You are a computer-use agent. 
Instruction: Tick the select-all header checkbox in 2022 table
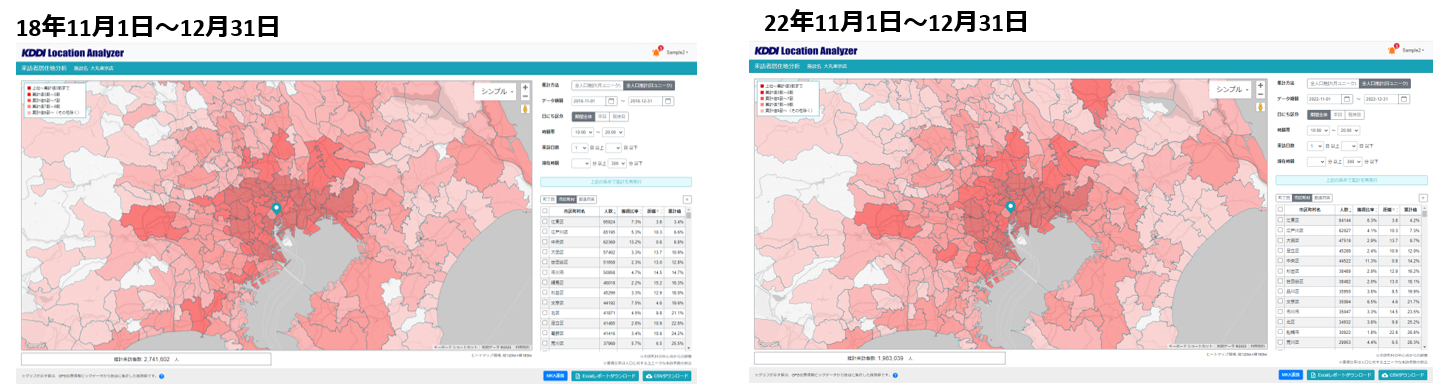coord(1280,208)
